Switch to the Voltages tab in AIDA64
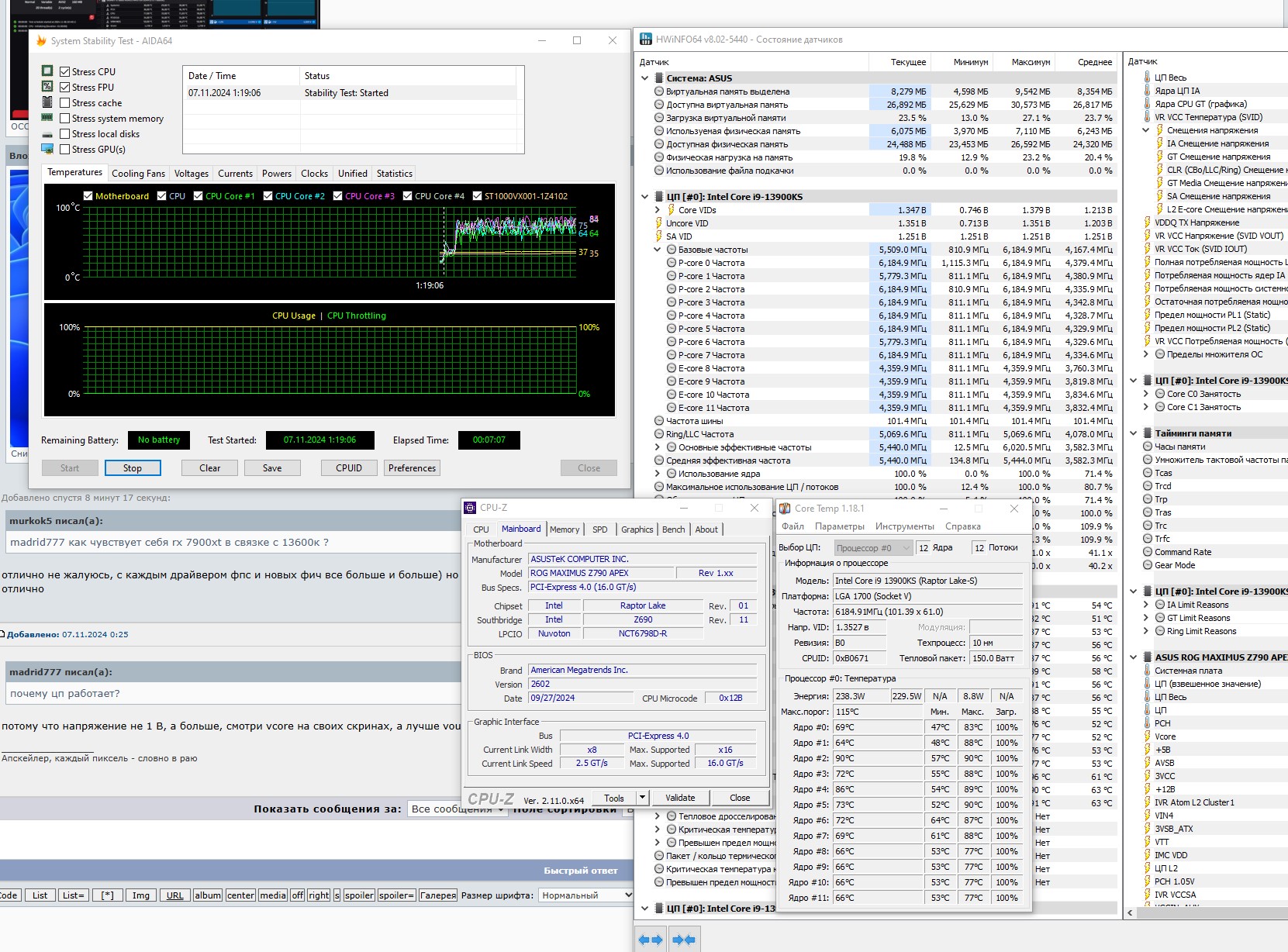Viewport: 1288px width, 952px height. pyautogui.click(x=191, y=174)
